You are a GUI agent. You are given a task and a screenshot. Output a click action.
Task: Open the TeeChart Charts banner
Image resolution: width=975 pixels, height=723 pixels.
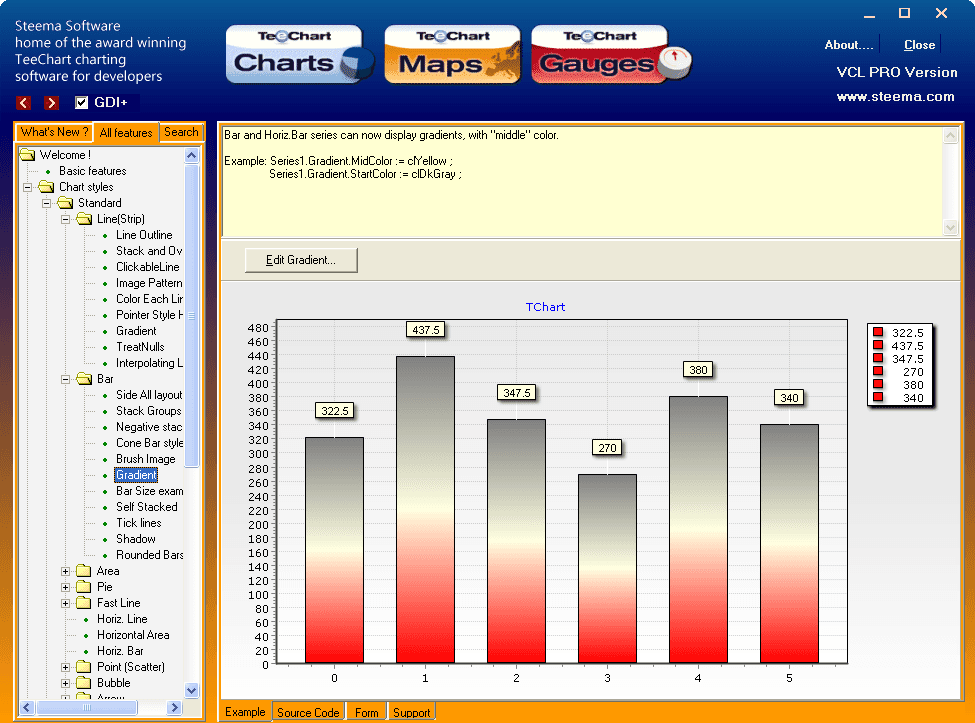[300, 54]
